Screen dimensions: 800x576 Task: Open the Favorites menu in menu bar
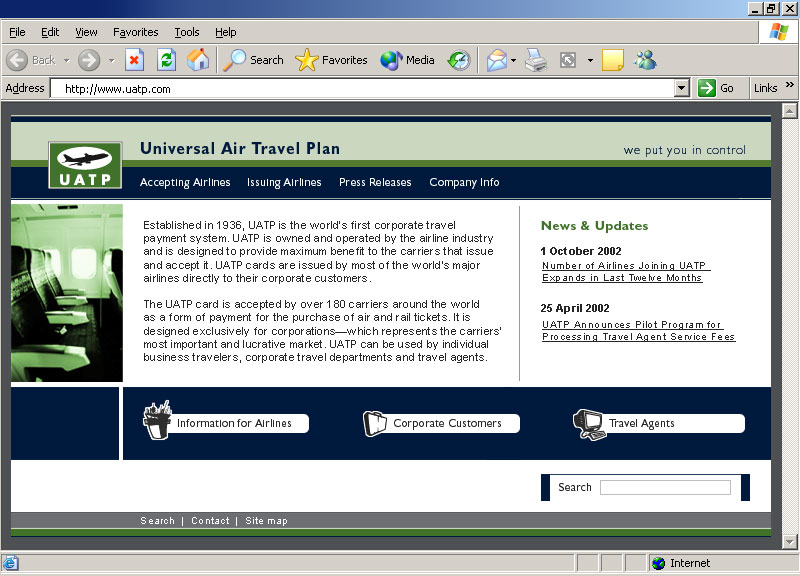(135, 32)
